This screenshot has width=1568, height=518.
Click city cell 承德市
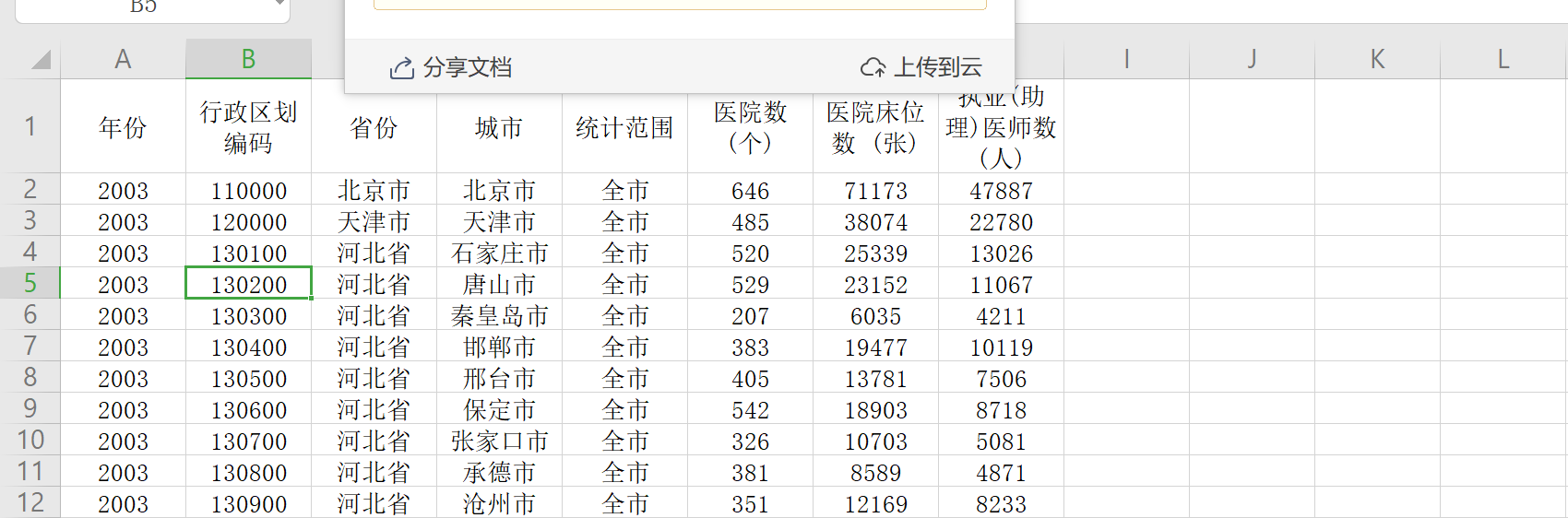[x=499, y=472]
